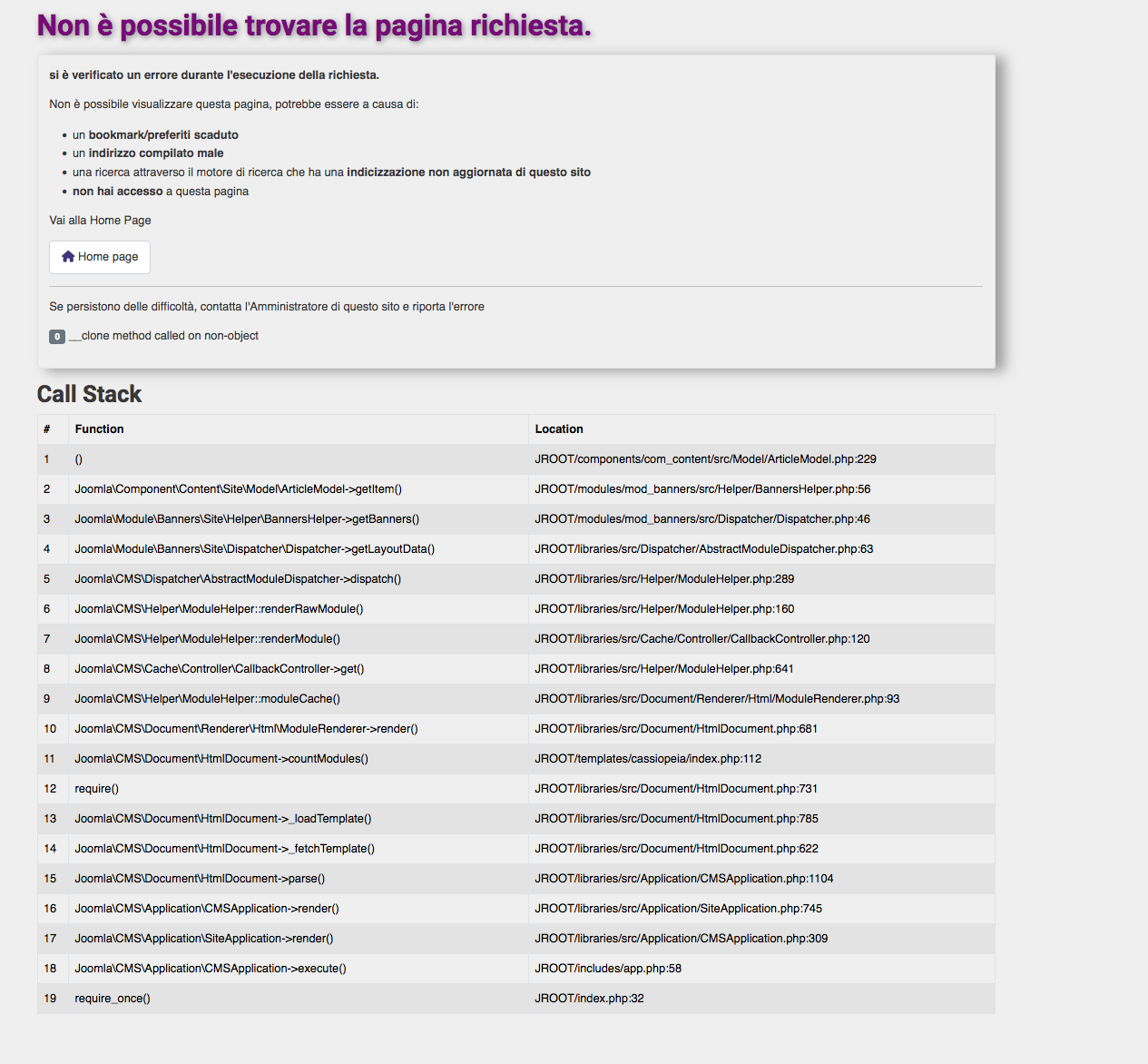Click the Location column header
The height and width of the screenshot is (1064, 1148).
point(559,429)
